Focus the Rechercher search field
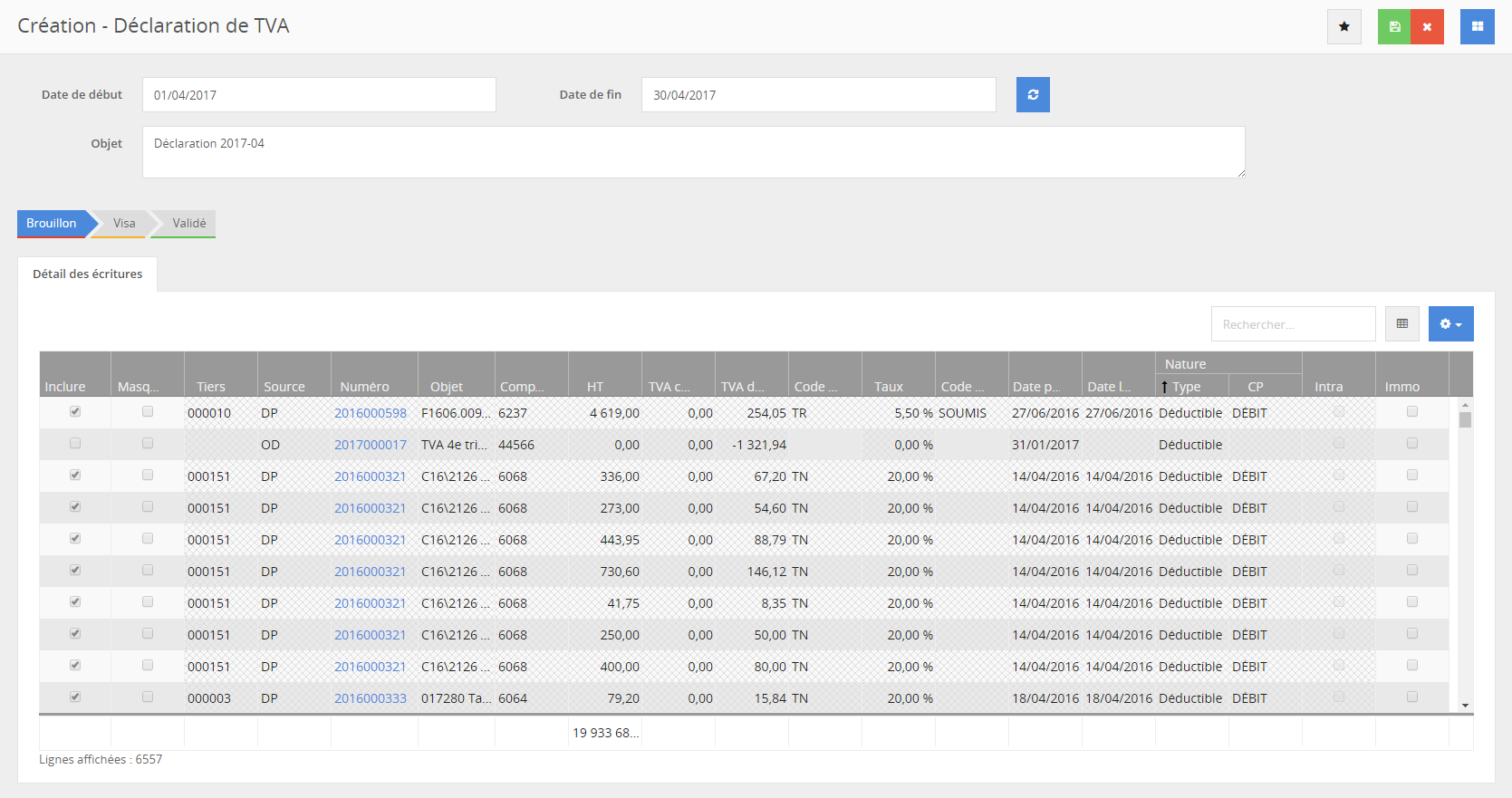This screenshot has width=1512, height=798. [1292, 324]
